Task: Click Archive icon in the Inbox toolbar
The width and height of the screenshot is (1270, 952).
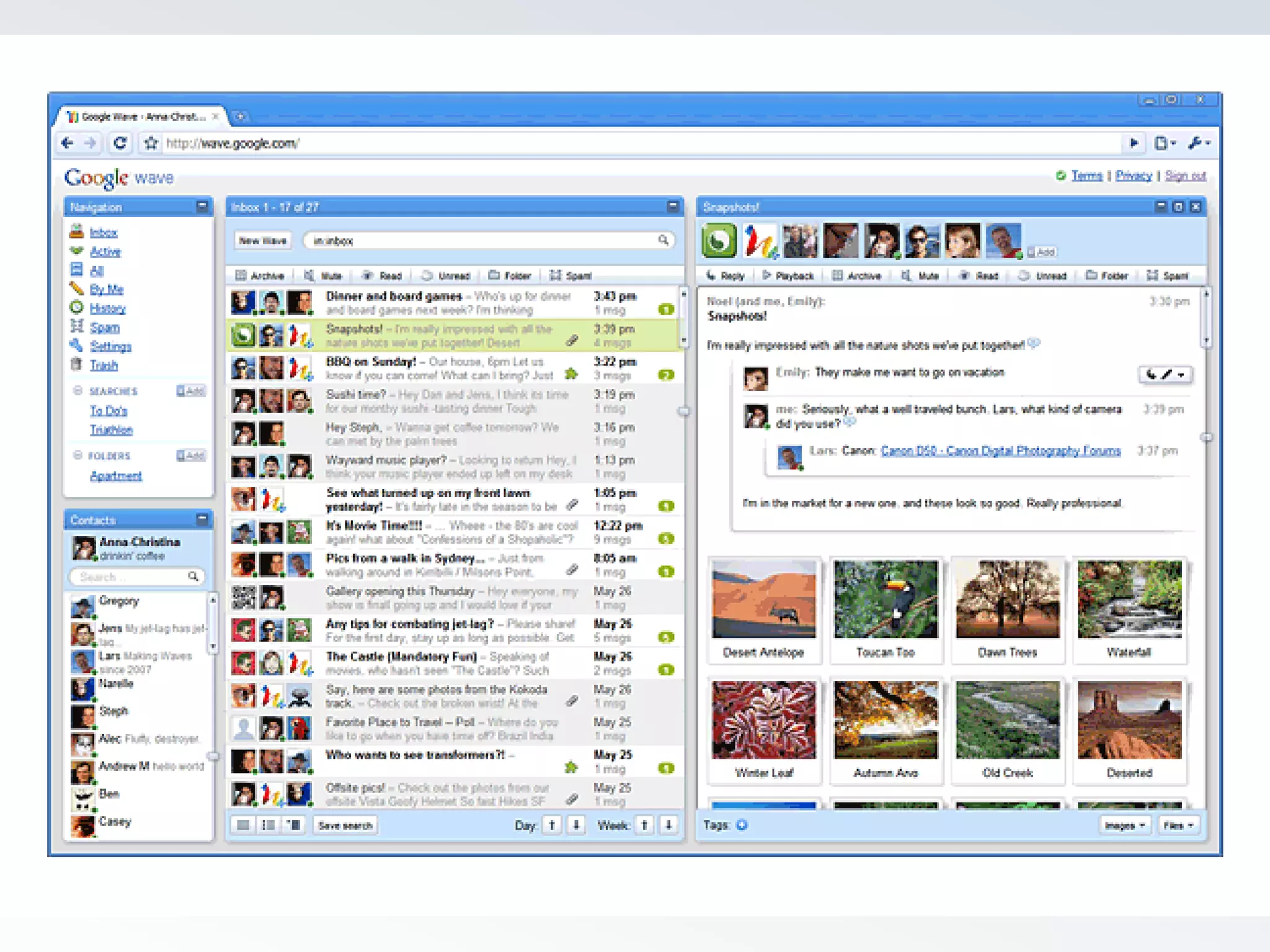Action: tap(241, 276)
